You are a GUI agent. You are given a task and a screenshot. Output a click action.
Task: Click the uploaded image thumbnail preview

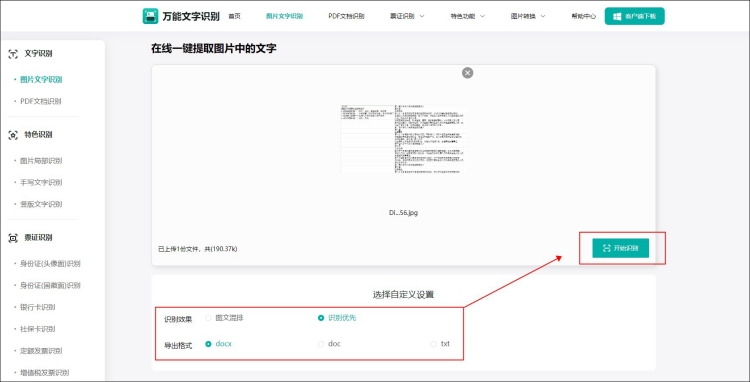(x=403, y=139)
